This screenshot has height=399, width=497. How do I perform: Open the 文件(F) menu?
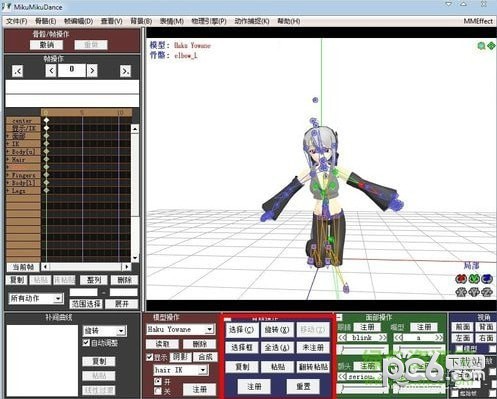(x=17, y=21)
